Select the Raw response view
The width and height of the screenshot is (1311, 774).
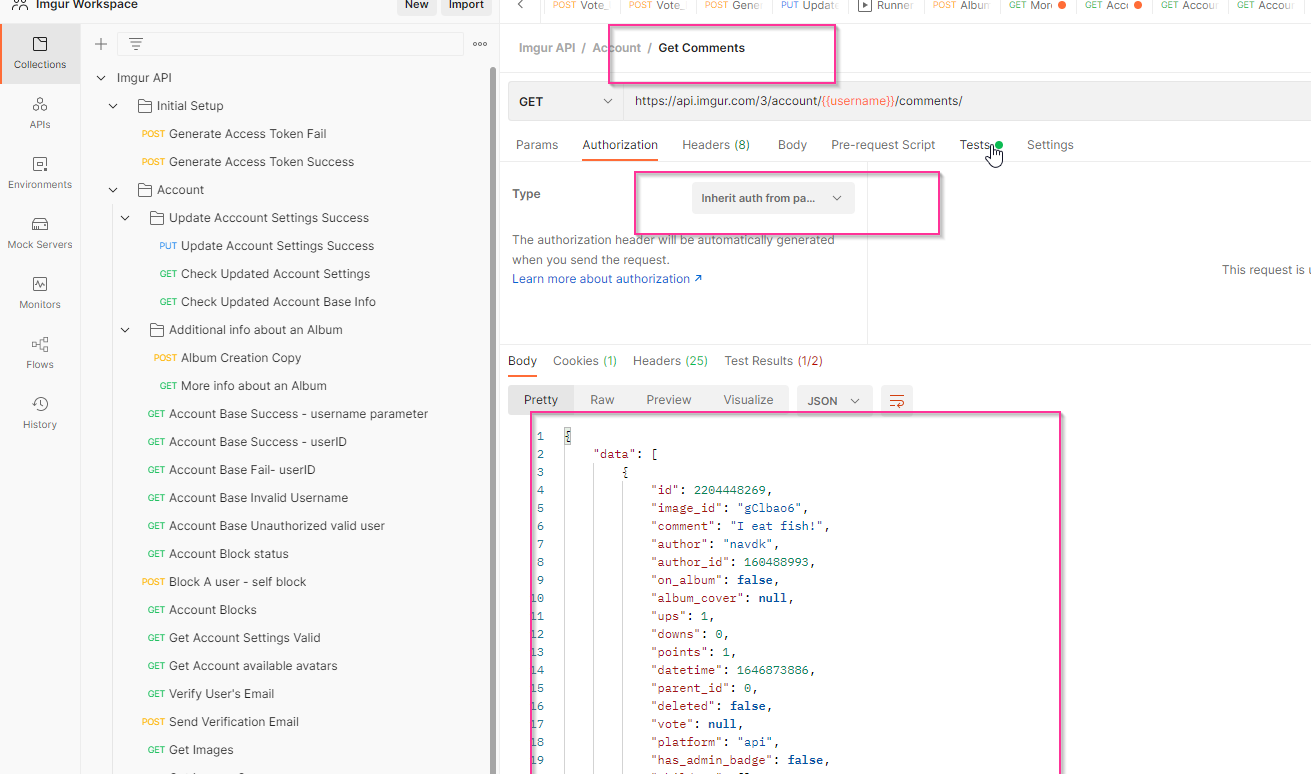pyautogui.click(x=602, y=400)
